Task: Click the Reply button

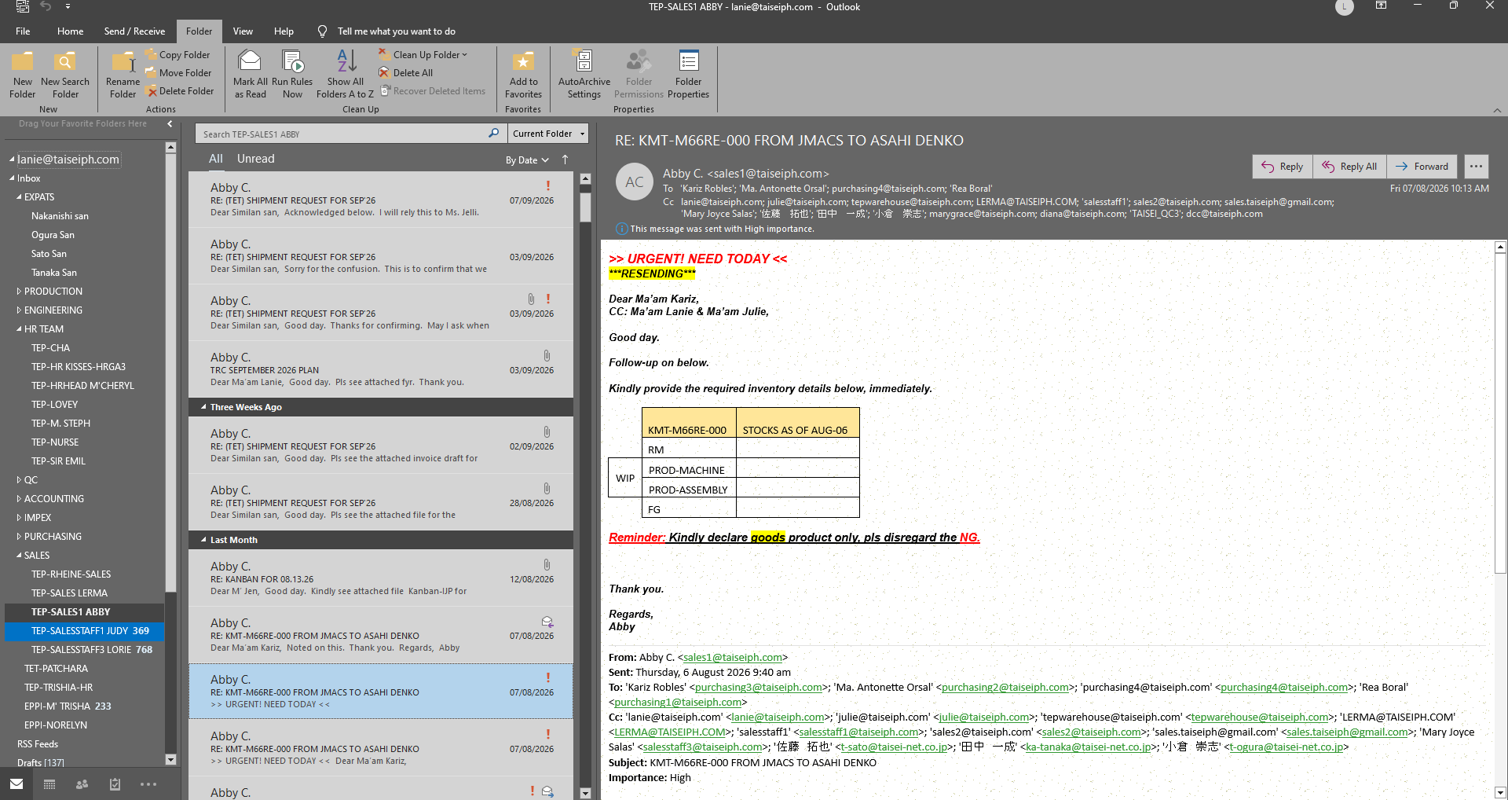Action: click(x=1282, y=167)
